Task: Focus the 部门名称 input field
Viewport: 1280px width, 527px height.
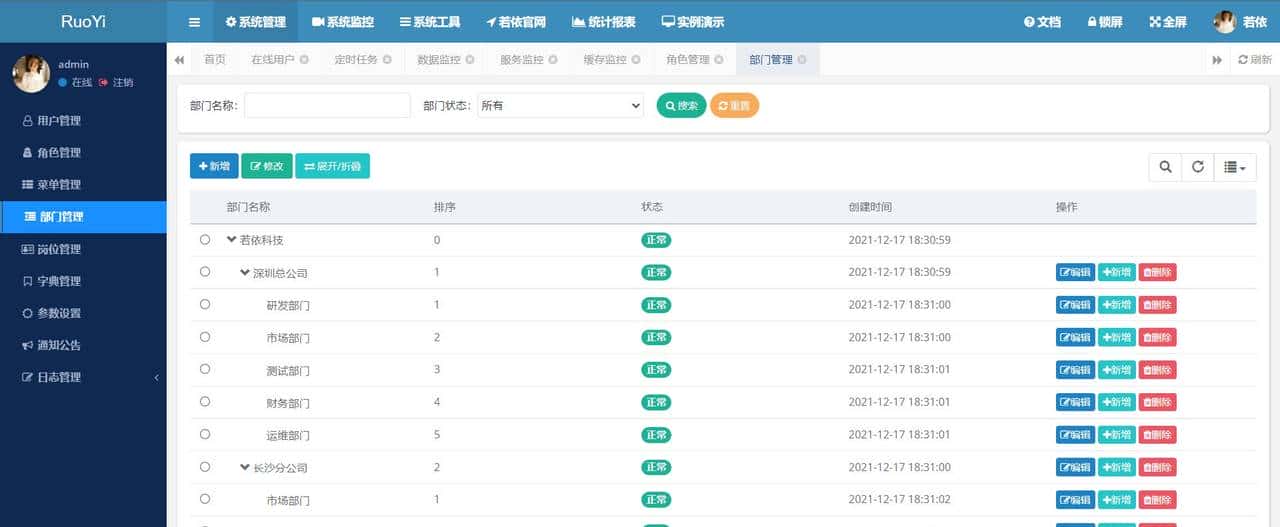Action: click(x=327, y=105)
